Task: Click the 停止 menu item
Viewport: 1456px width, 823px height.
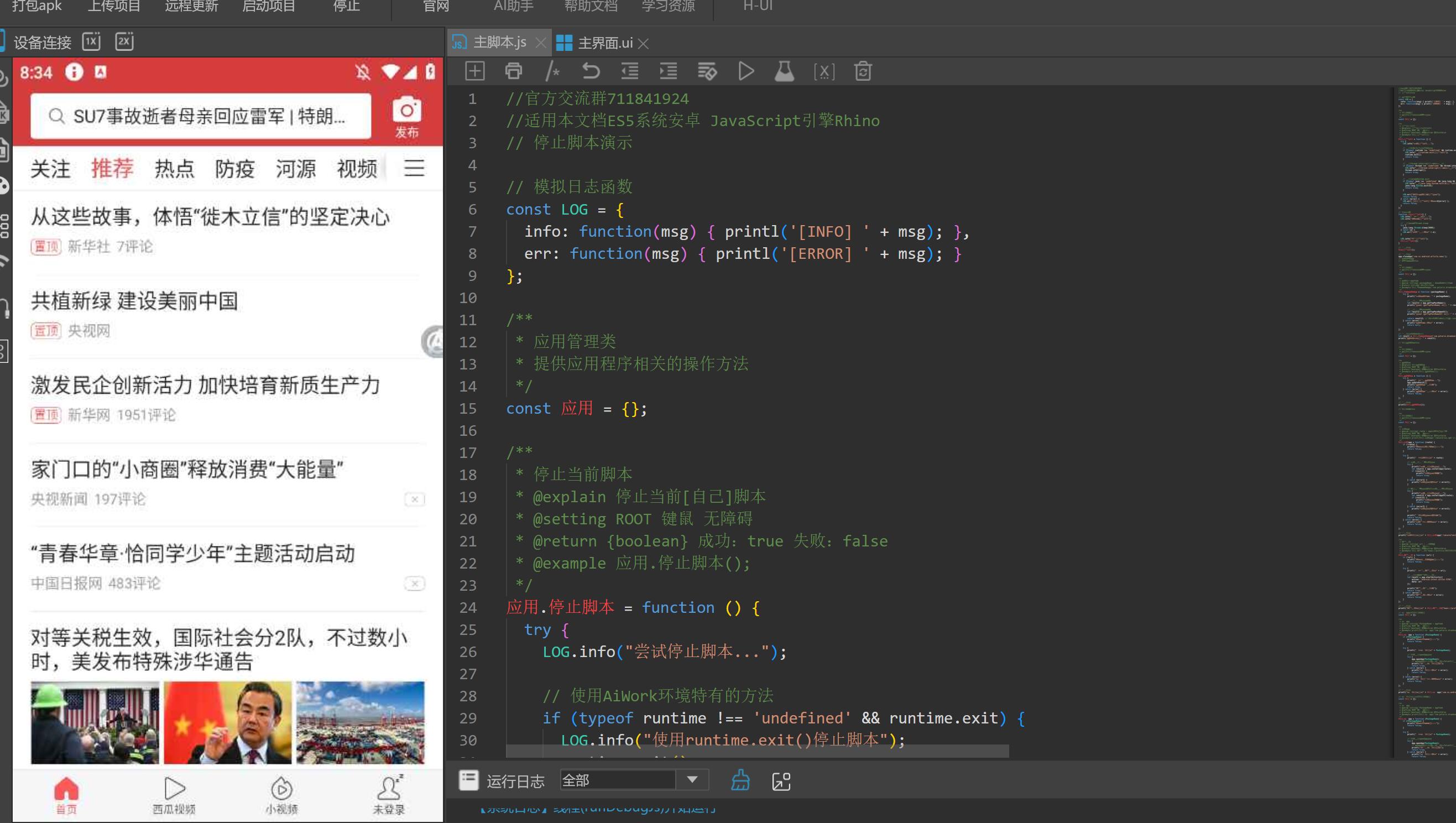Action: (346, 6)
